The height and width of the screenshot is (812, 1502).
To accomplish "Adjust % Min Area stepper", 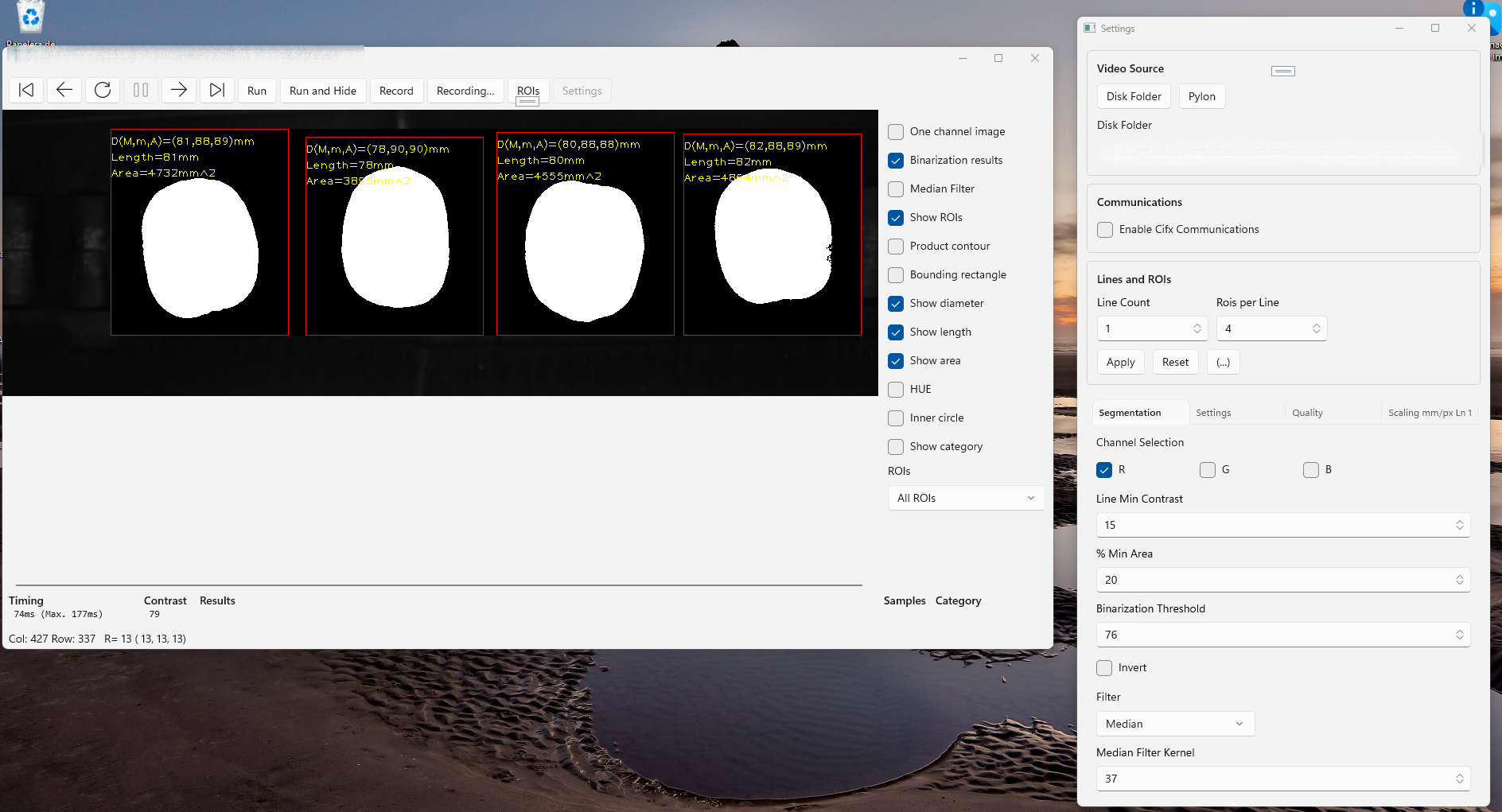I will 1460,580.
